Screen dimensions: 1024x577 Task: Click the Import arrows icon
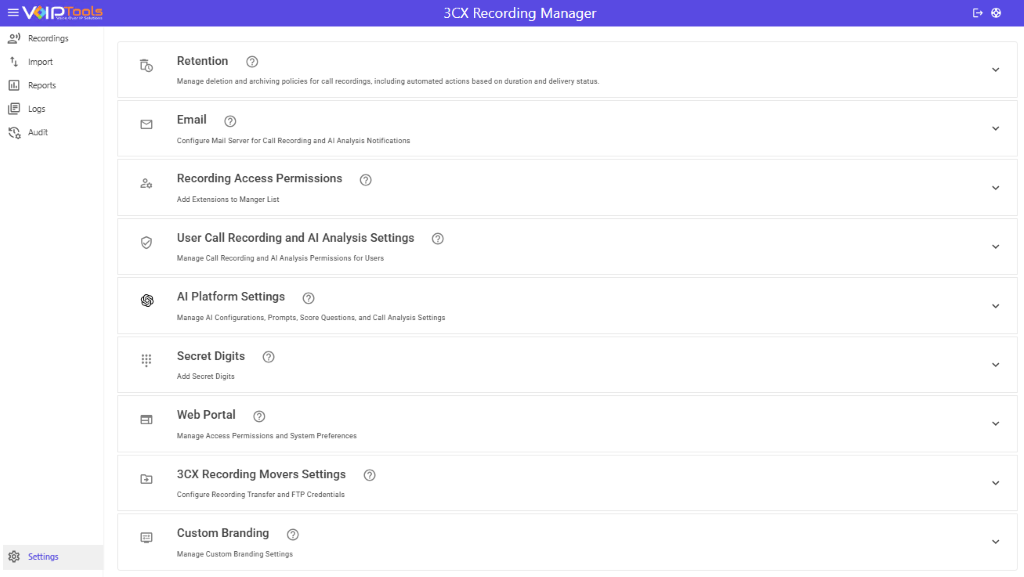(x=14, y=62)
